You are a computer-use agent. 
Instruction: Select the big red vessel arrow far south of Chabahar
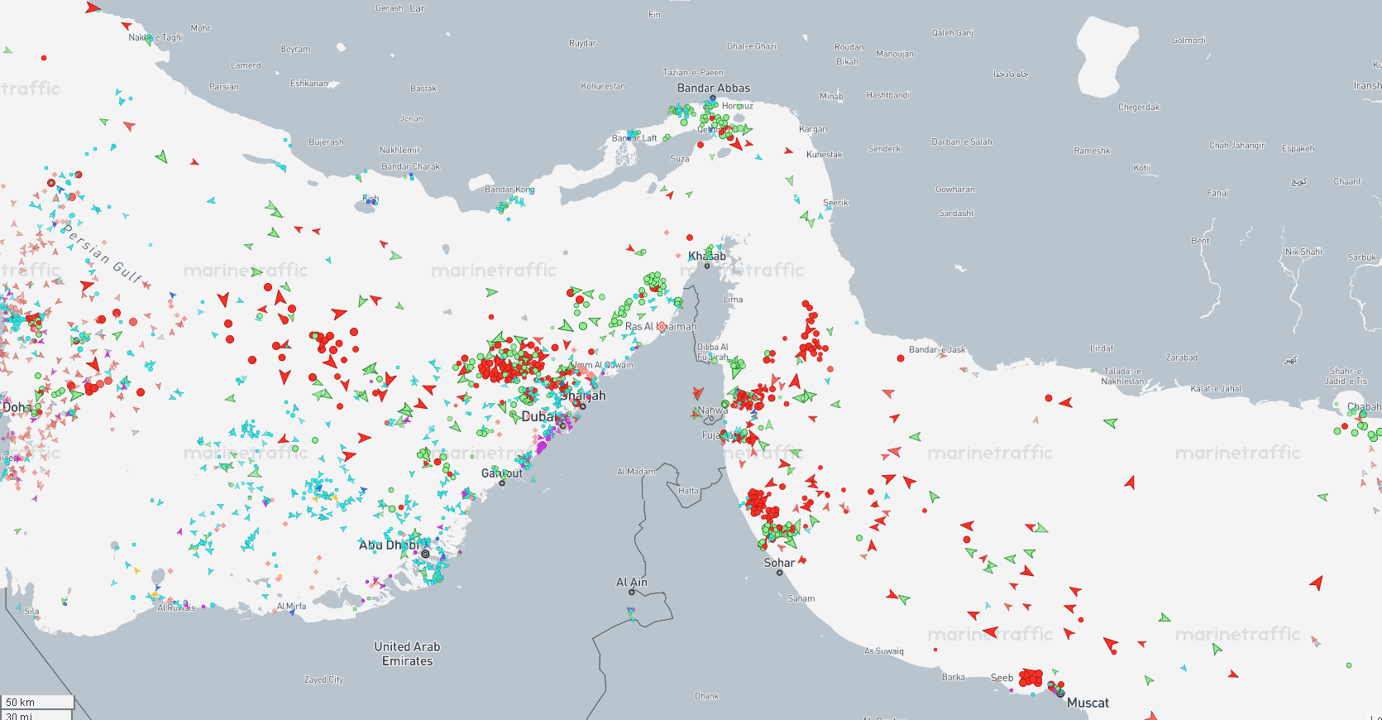point(1317,583)
